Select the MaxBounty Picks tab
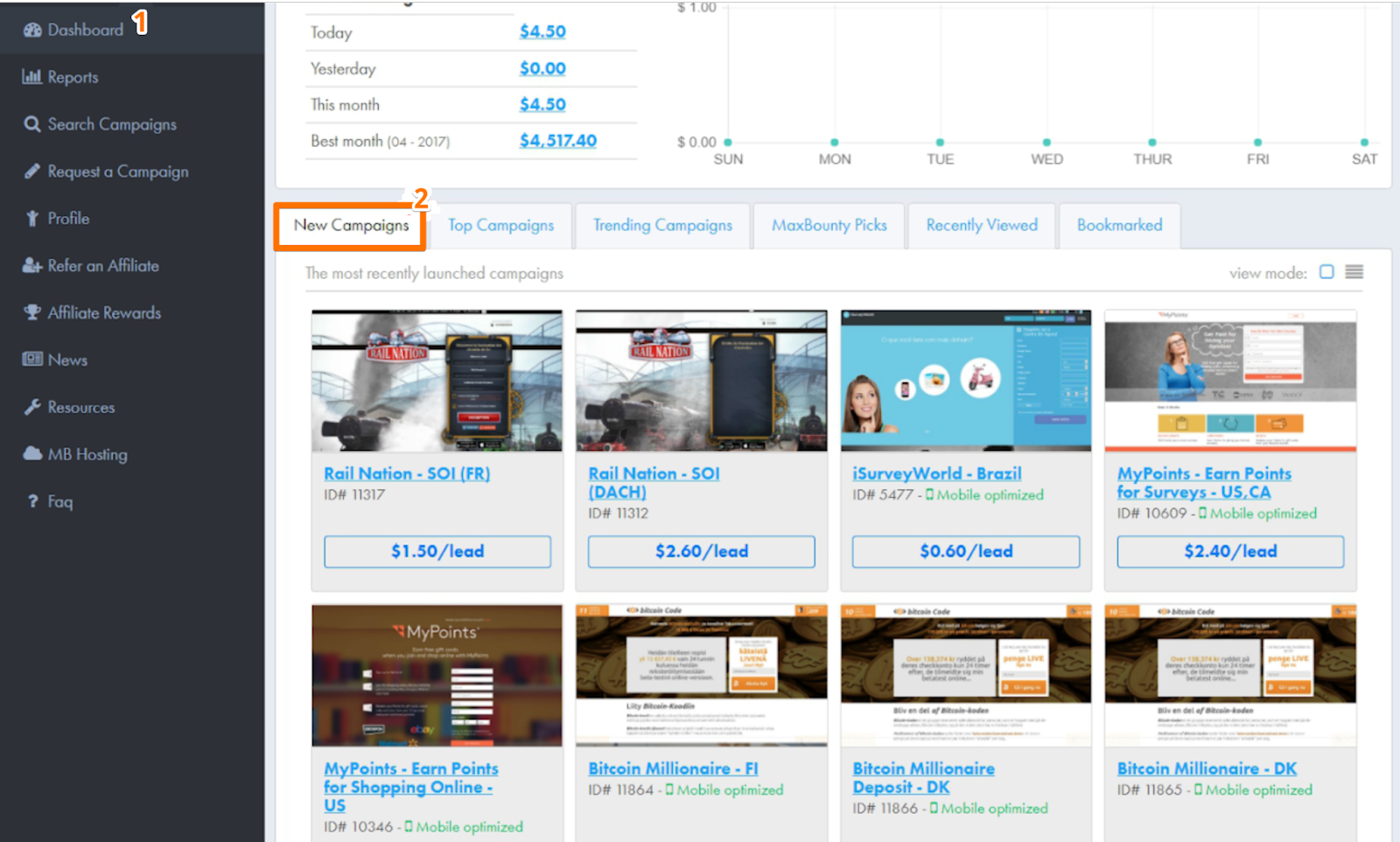The image size is (1400, 842). 829,226
